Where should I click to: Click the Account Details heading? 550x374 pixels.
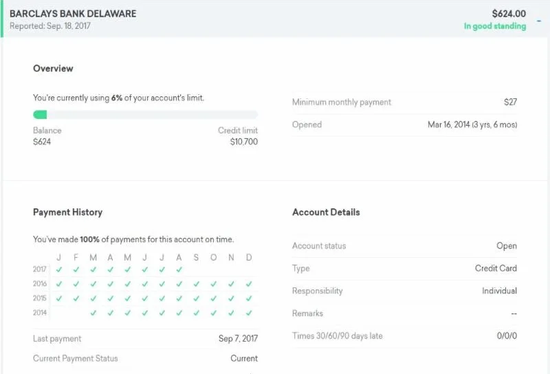[326, 212]
